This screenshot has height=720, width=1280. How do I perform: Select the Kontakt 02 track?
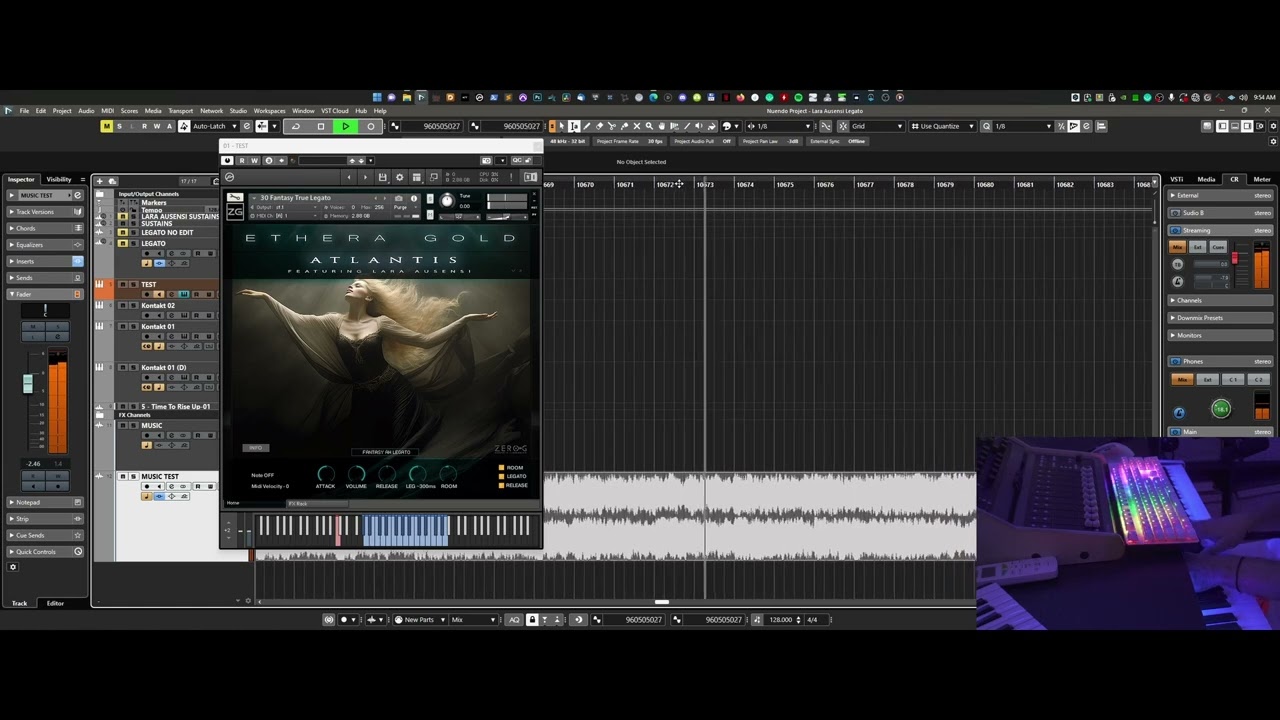[158, 305]
